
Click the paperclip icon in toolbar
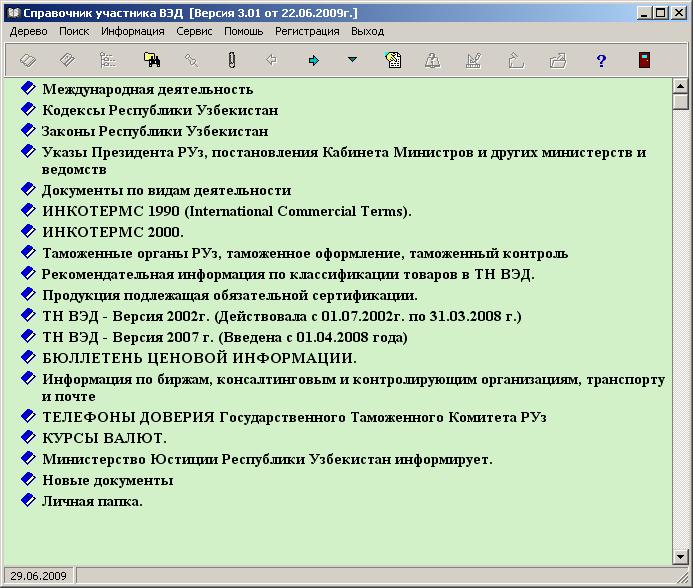click(231, 61)
